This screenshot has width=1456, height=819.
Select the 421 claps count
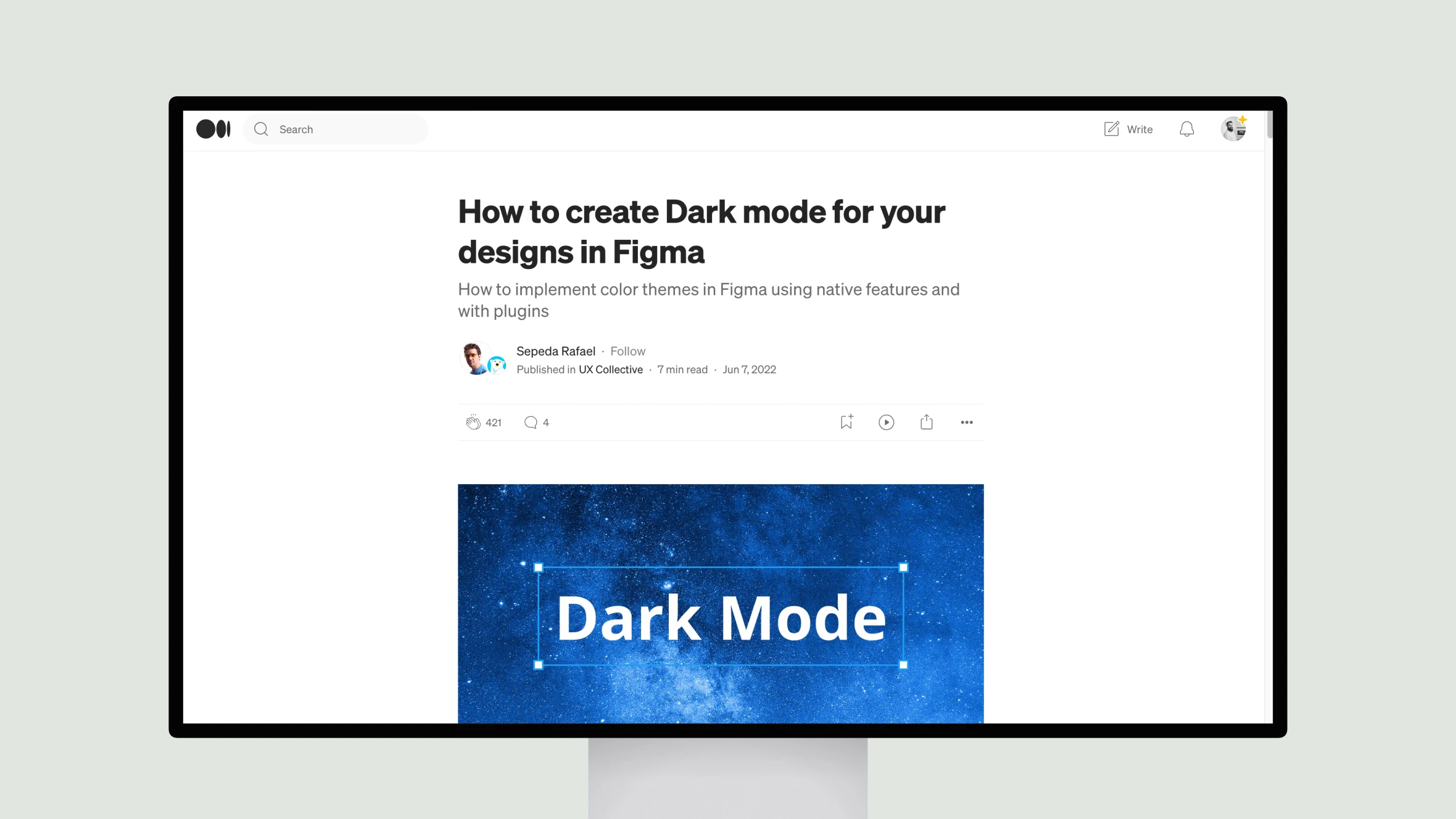pos(493,421)
